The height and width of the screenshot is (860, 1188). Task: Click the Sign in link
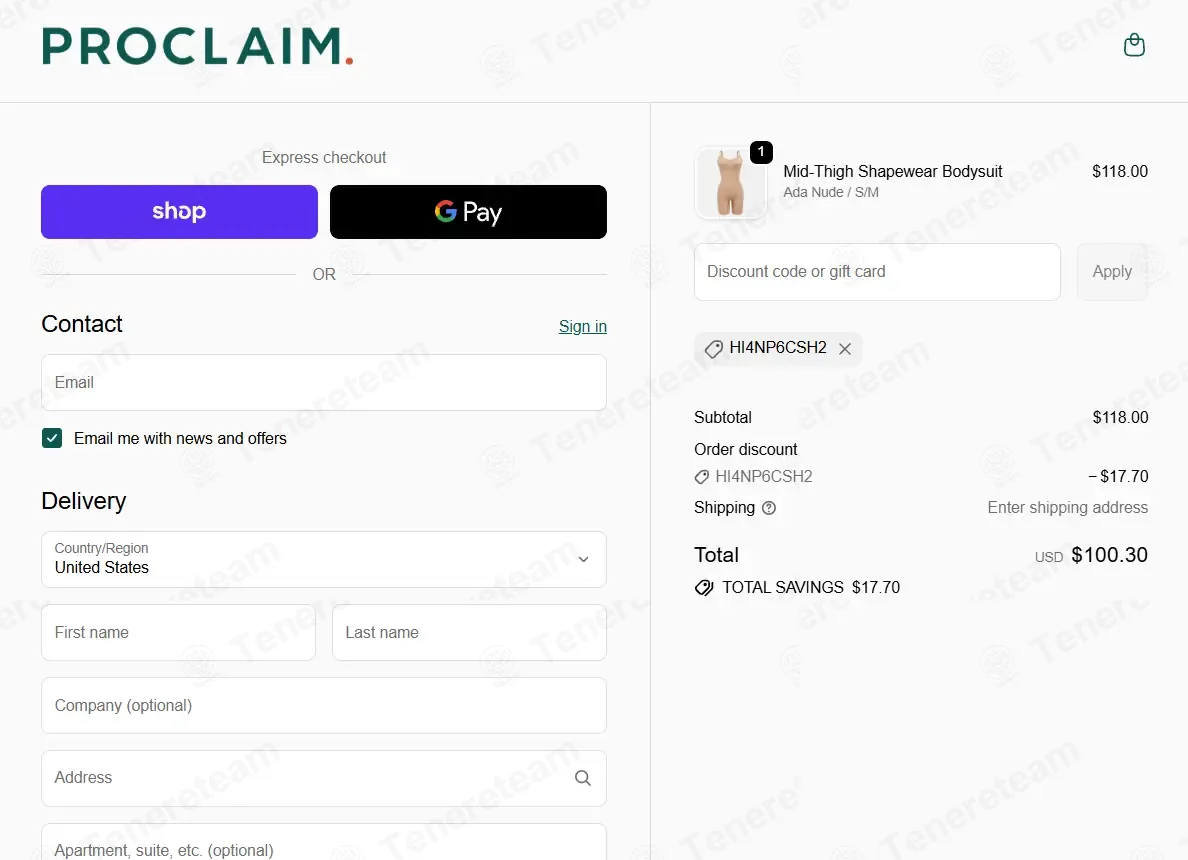pos(582,327)
